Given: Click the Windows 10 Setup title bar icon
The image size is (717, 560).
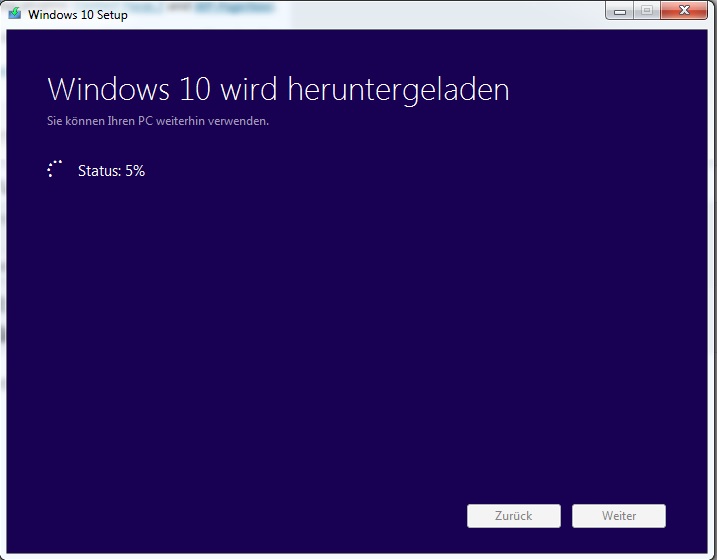Looking at the screenshot, I should [x=15, y=13].
